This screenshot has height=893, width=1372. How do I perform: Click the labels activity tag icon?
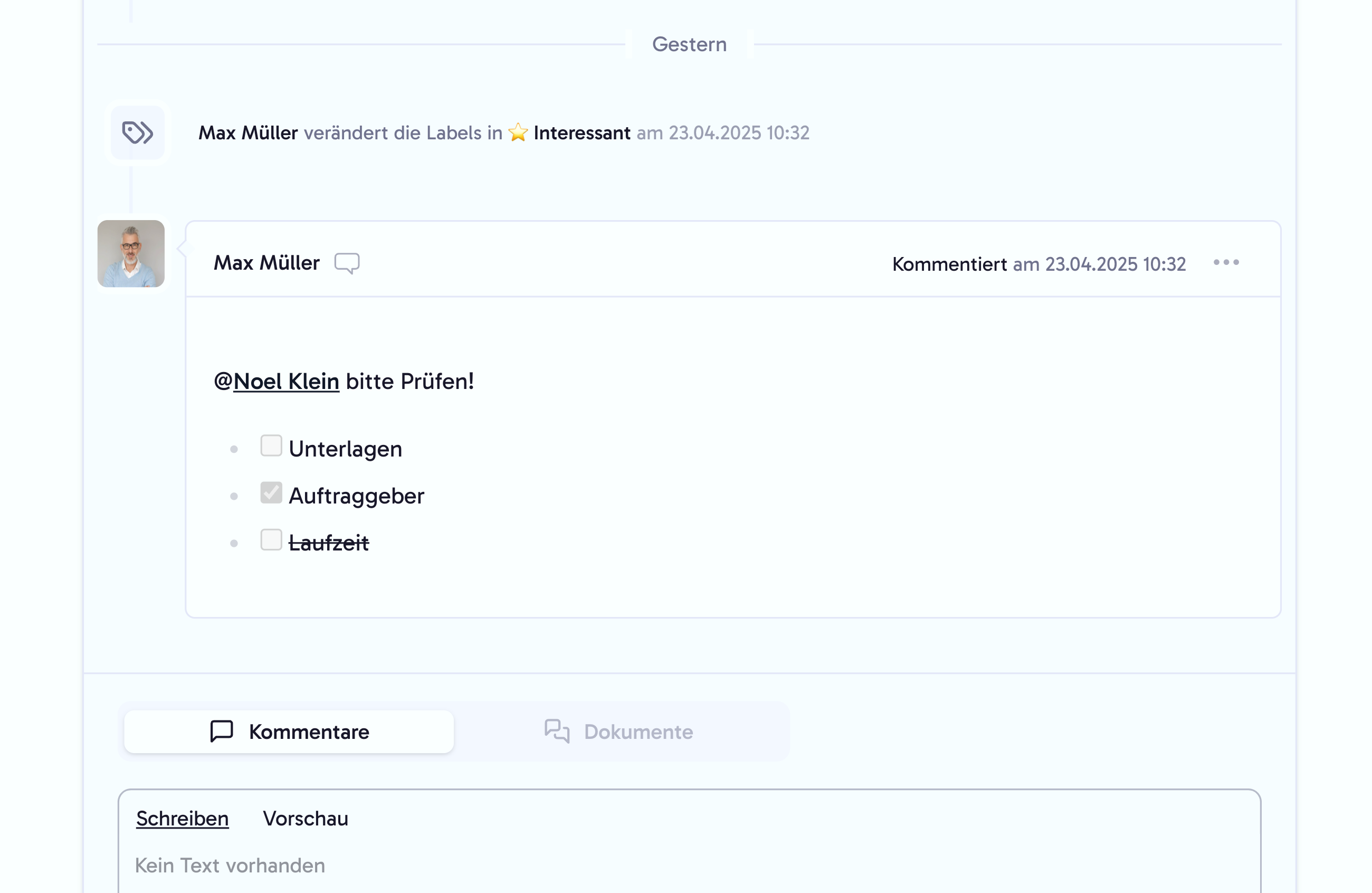click(137, 132)
